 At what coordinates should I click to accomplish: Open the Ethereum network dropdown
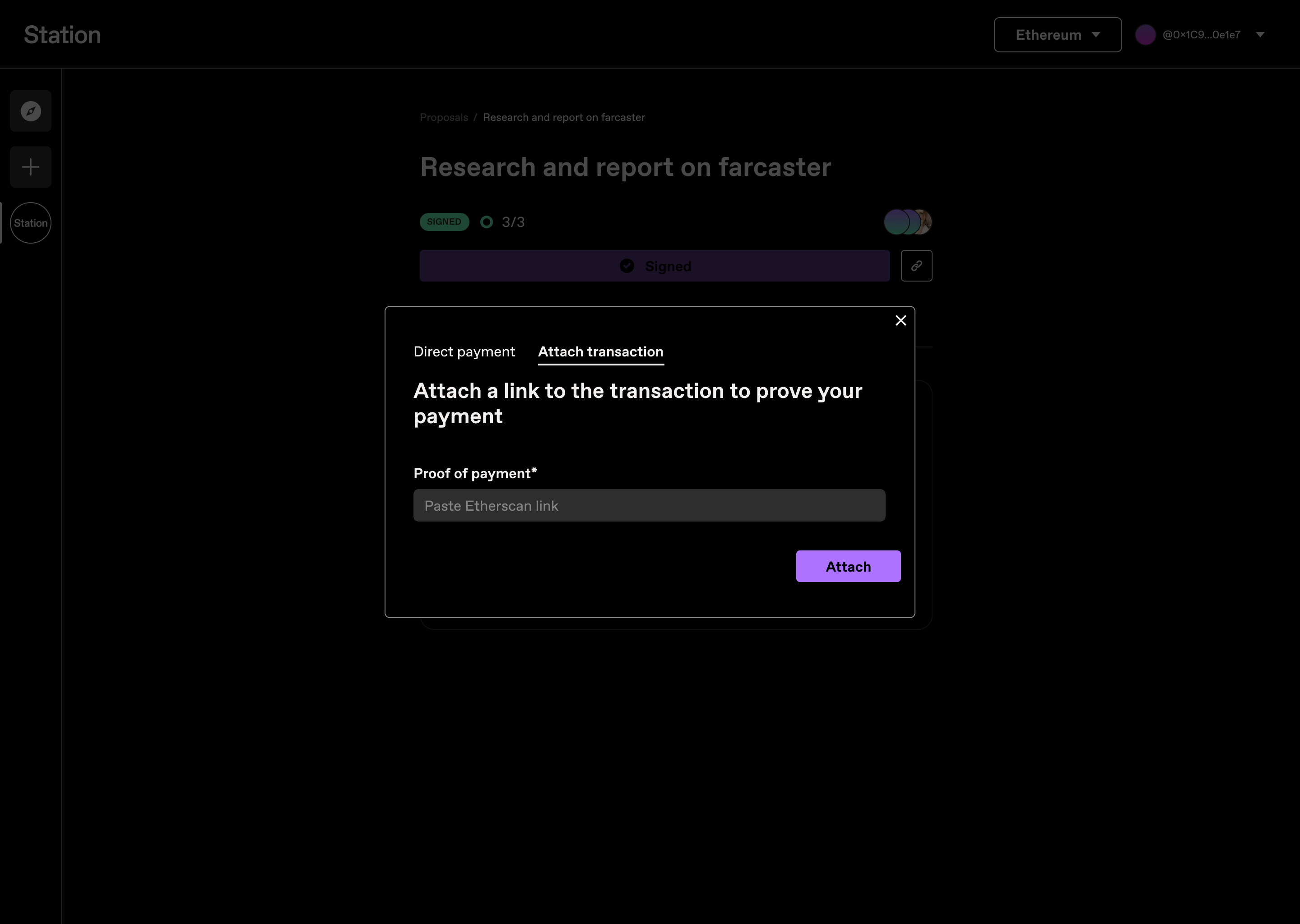(1058, 35)
